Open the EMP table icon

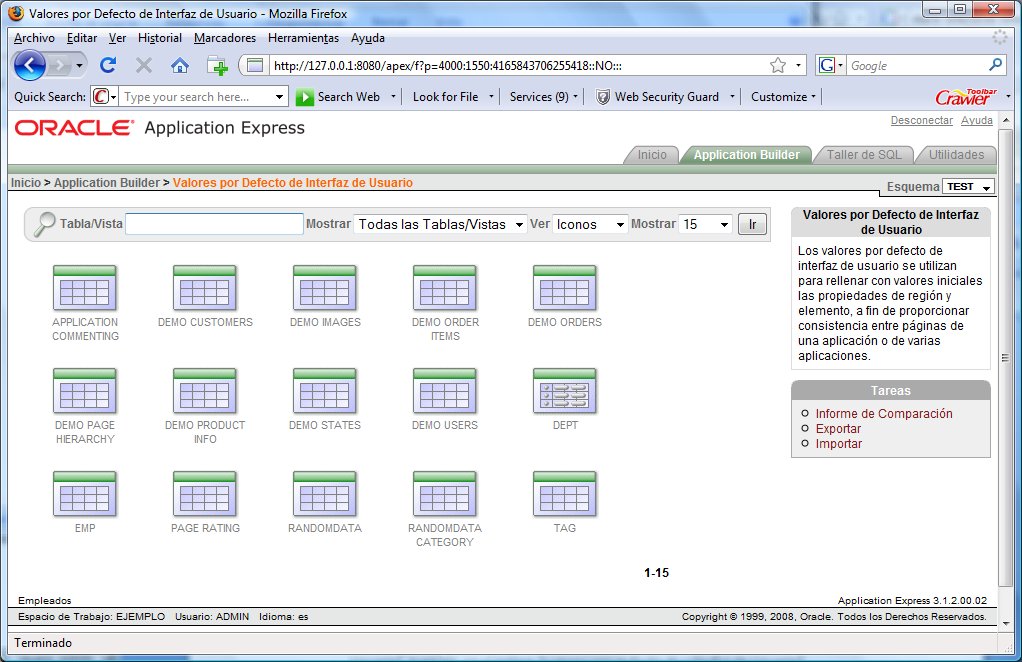tap(85, 494)
